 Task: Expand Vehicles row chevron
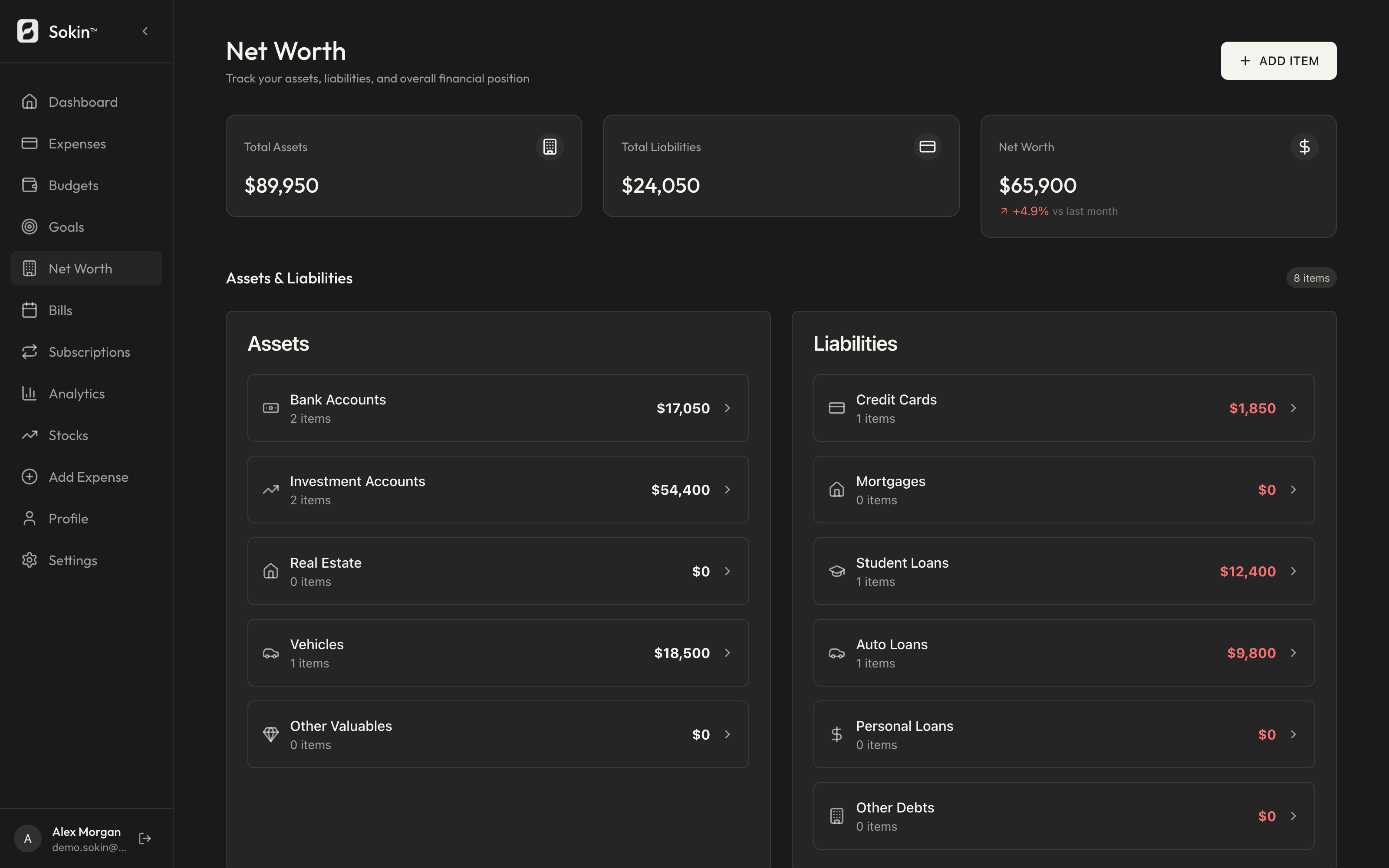[x=727, y=653]
